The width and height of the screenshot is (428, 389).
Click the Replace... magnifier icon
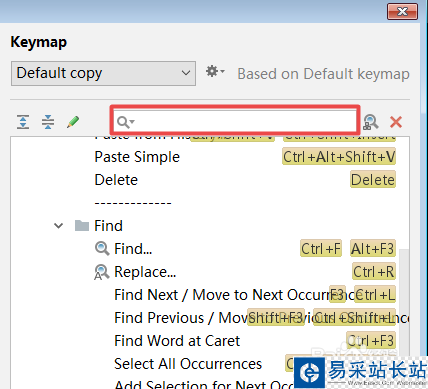pos(102,272)
